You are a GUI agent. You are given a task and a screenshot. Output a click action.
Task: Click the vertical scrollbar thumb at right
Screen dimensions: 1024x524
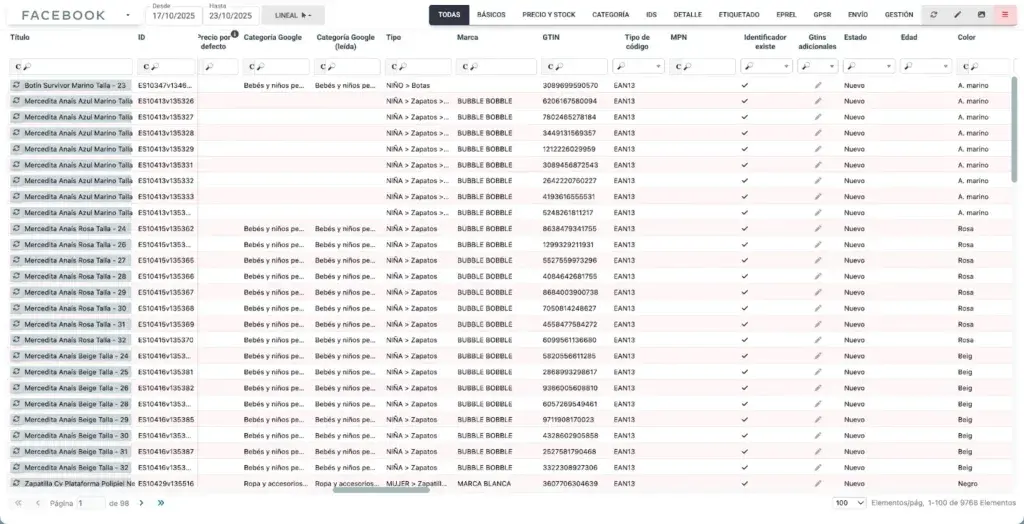point(1014,129)
